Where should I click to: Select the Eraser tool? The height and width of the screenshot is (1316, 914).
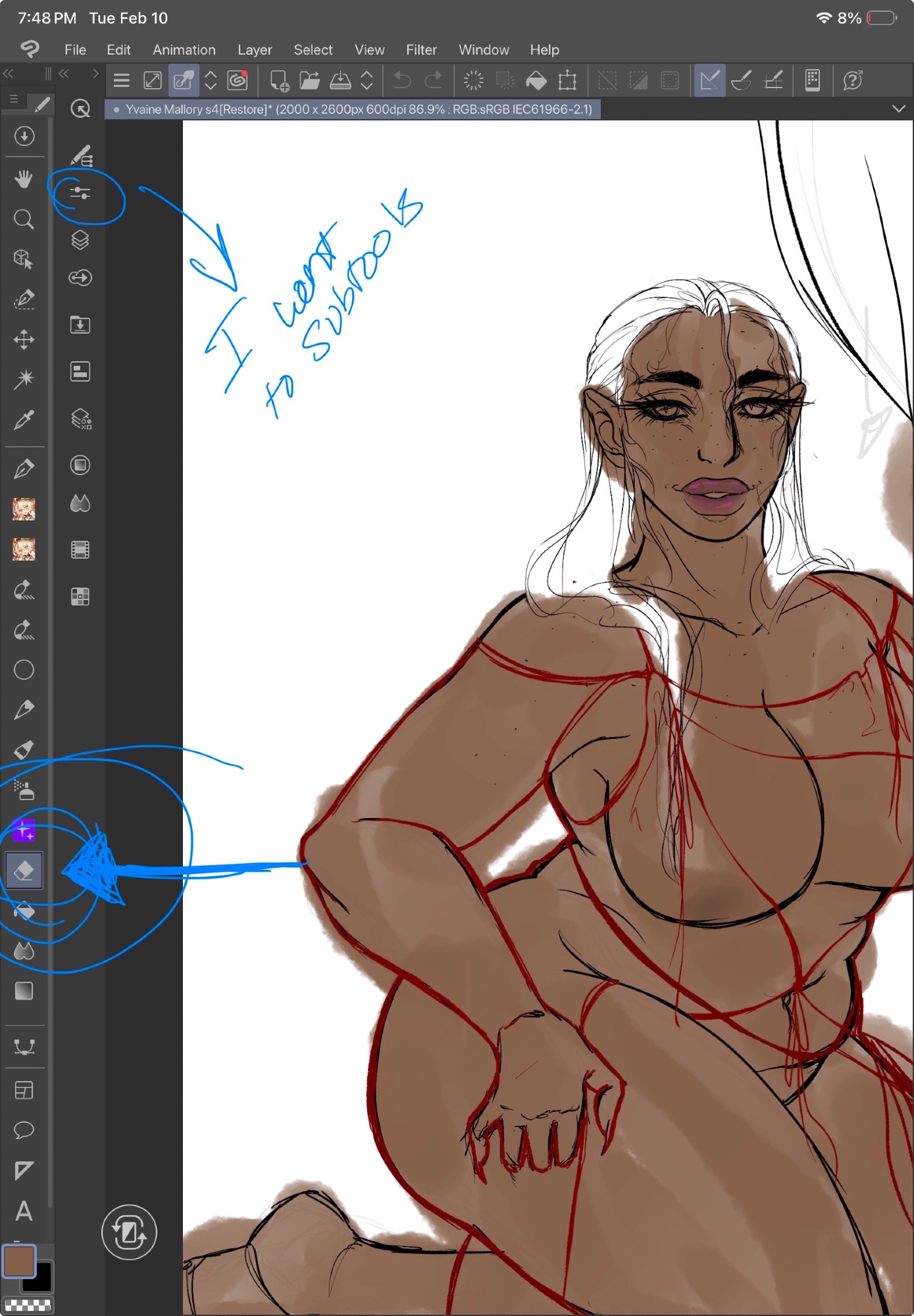[24, 871]
